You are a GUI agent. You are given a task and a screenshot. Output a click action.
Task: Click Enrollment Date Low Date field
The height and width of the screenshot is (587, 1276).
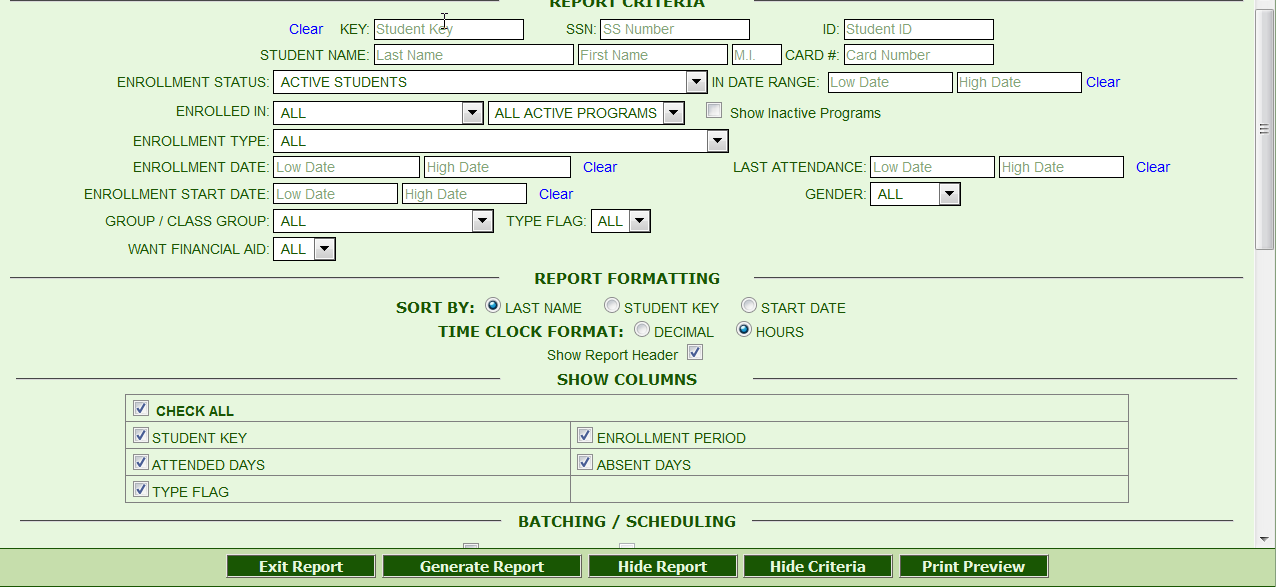click(x=346, y=167)
